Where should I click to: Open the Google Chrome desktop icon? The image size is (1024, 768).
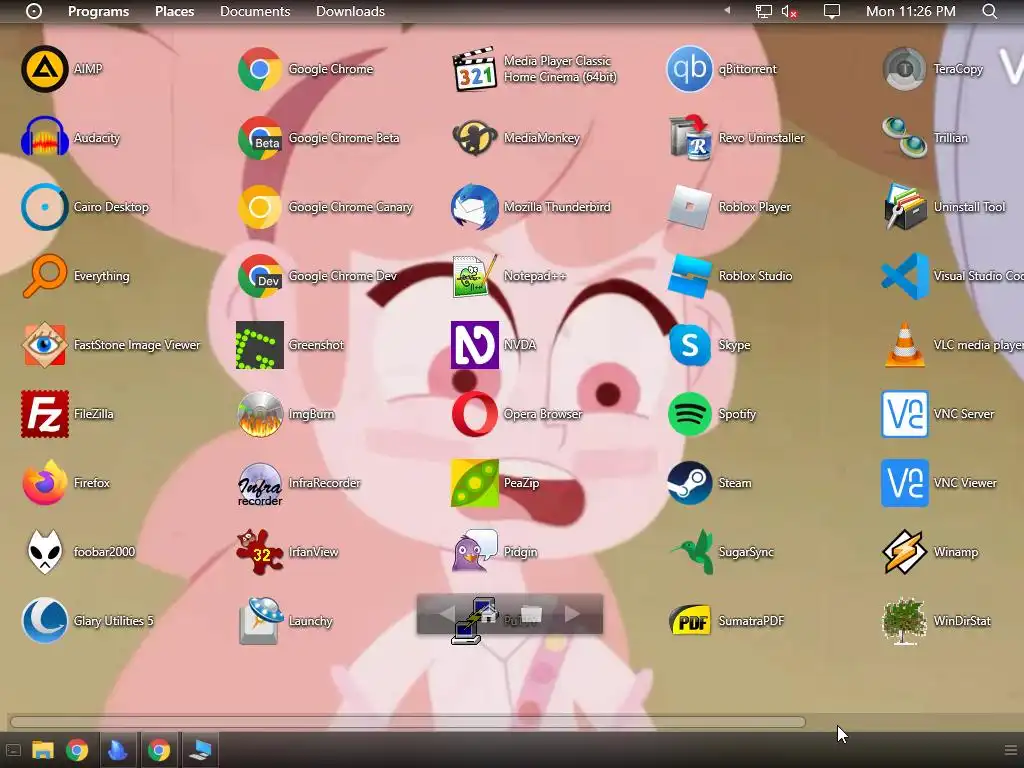259,69
